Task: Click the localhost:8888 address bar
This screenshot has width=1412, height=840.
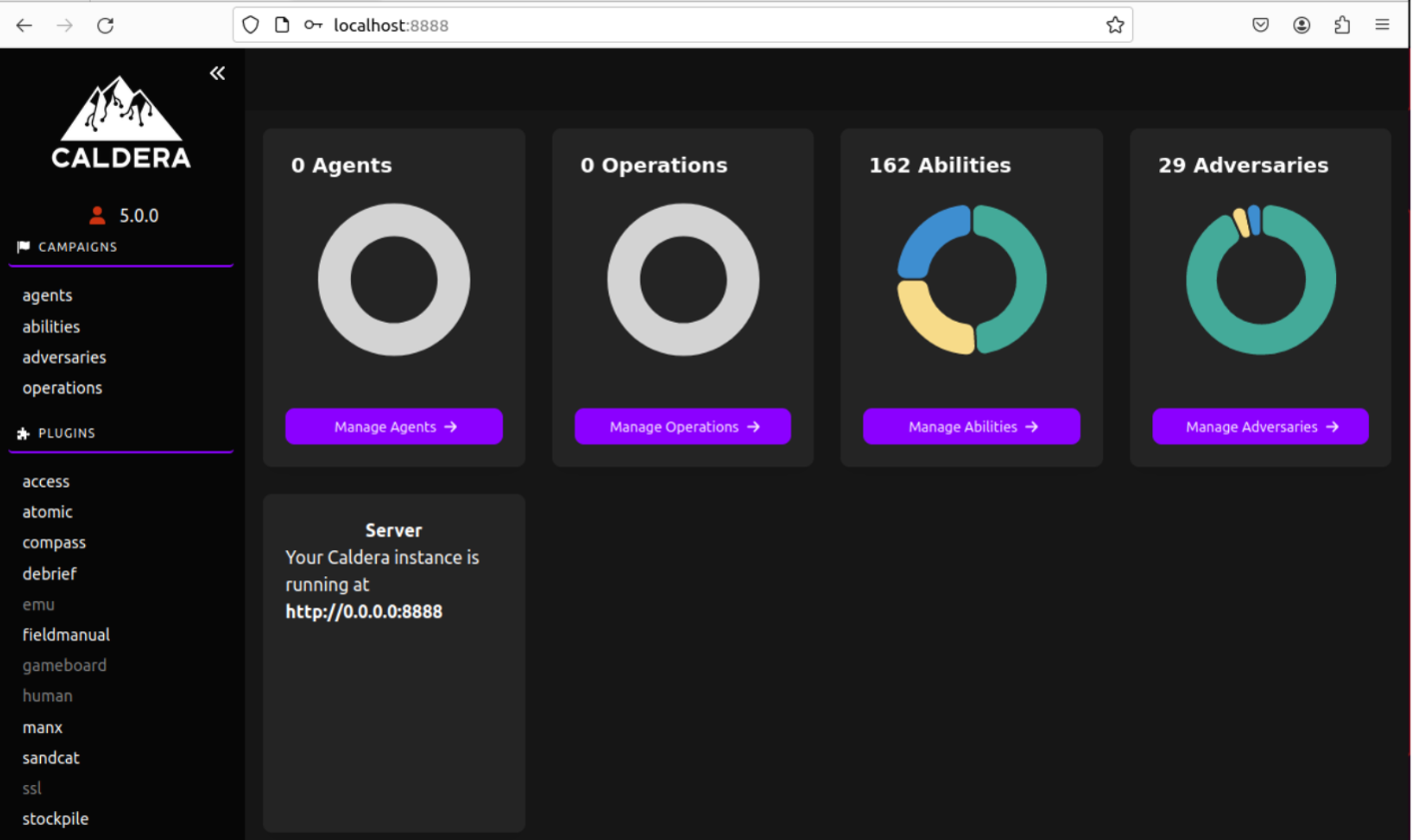Action: [x=683, y=25]
